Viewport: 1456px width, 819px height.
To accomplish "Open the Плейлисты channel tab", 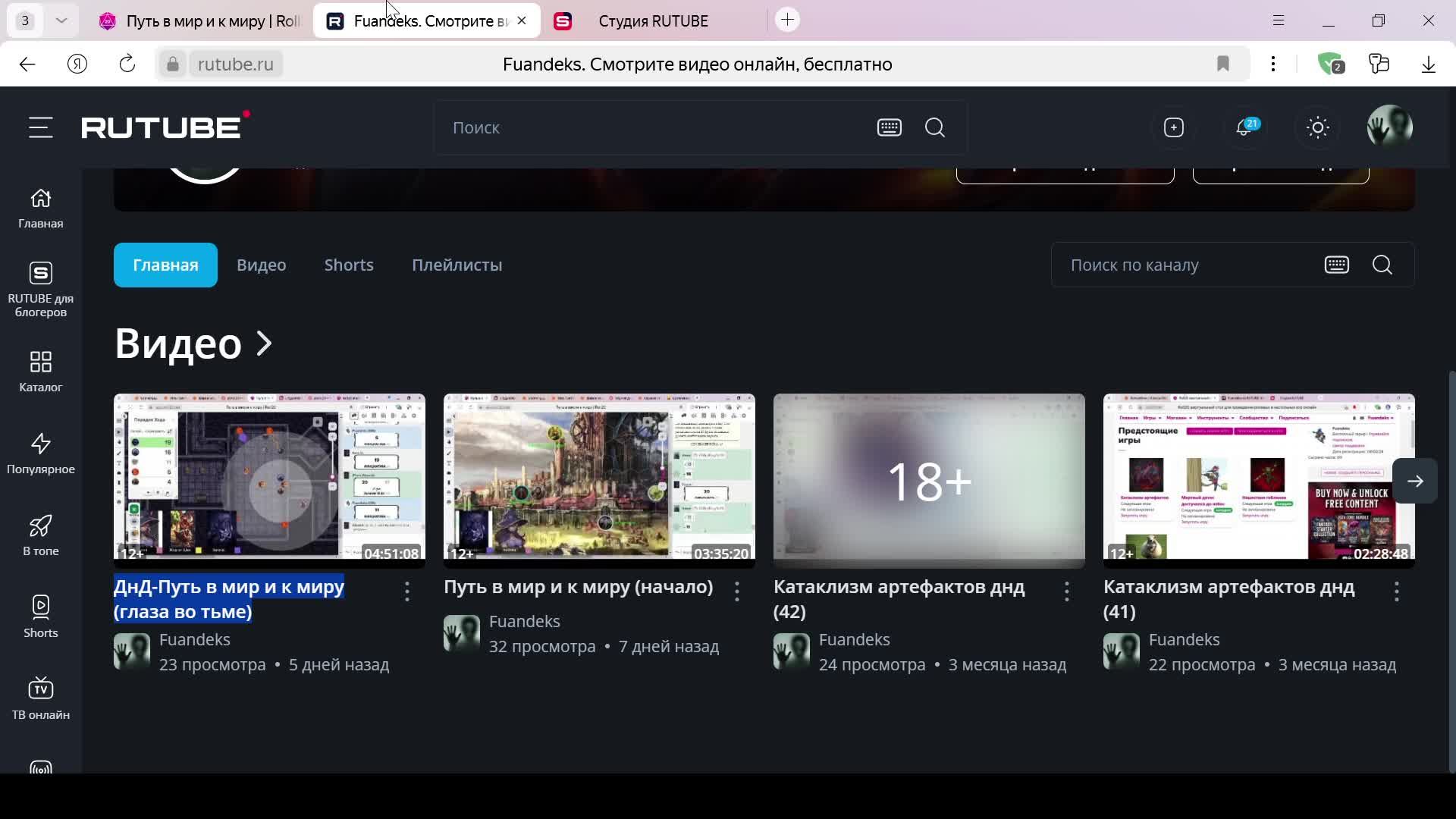I will (457, 265).
